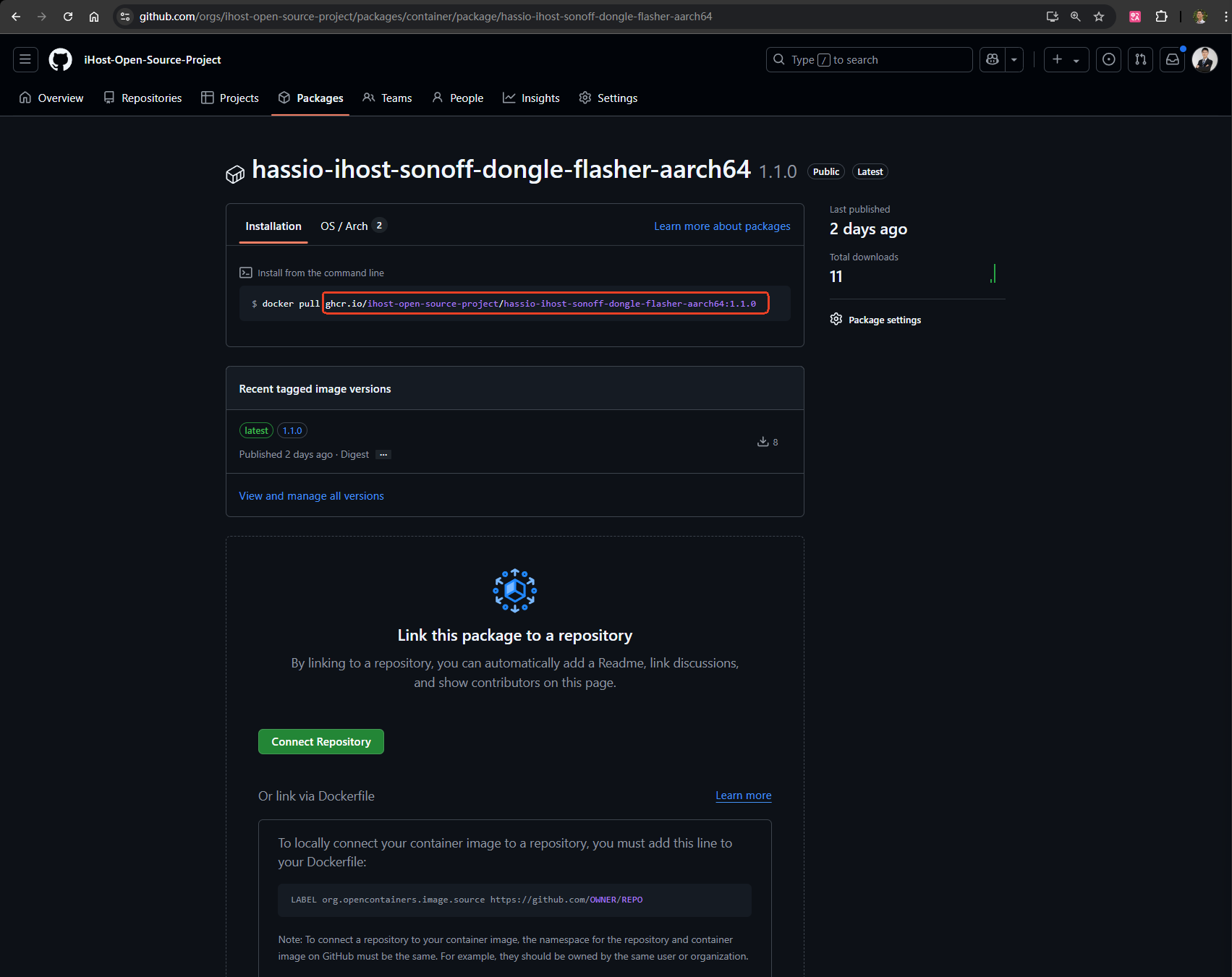Open the browser zoom magnifier control
Image resolution: width=1232 pixels, height=977 pixels.
click(1076, 17)
